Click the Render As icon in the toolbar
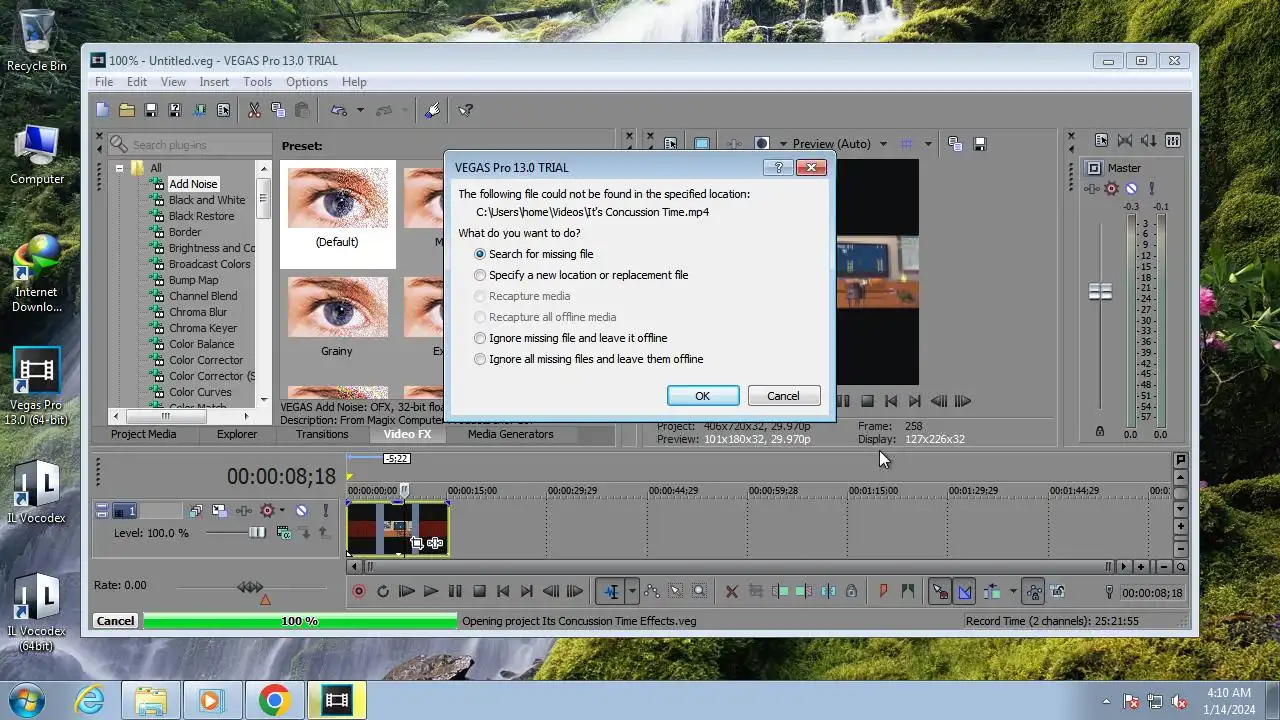This screenshot has width=1280, height=720. pos(199,110)
